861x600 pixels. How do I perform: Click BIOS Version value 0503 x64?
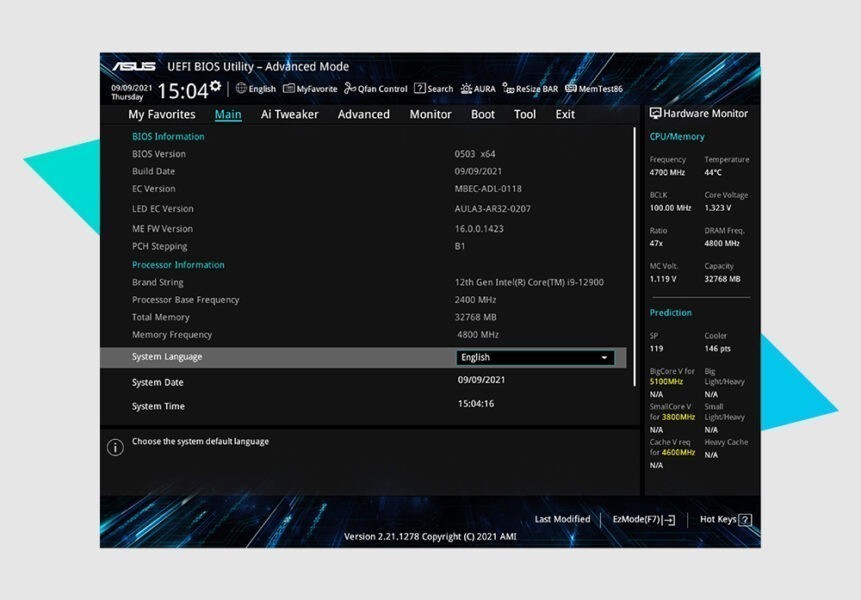(x=475, y=154)
